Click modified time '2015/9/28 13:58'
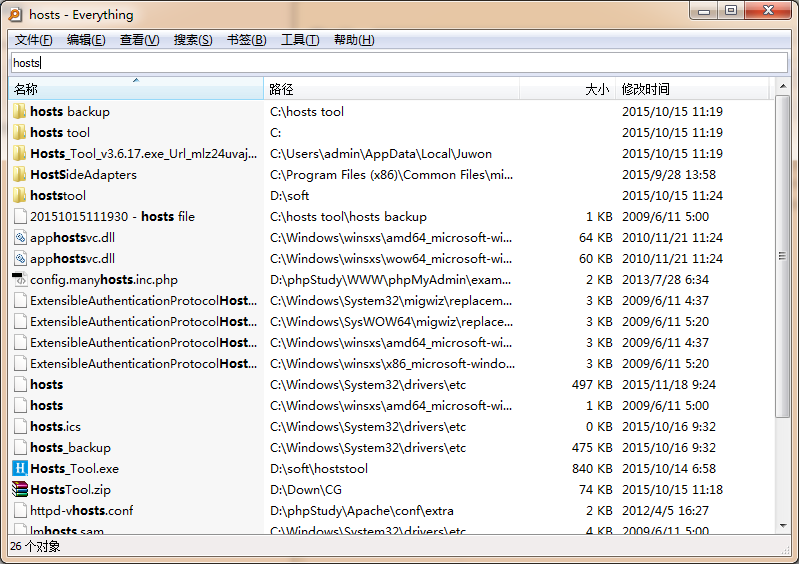The height and width of the screenshot is (564, 799). (669, 175)
